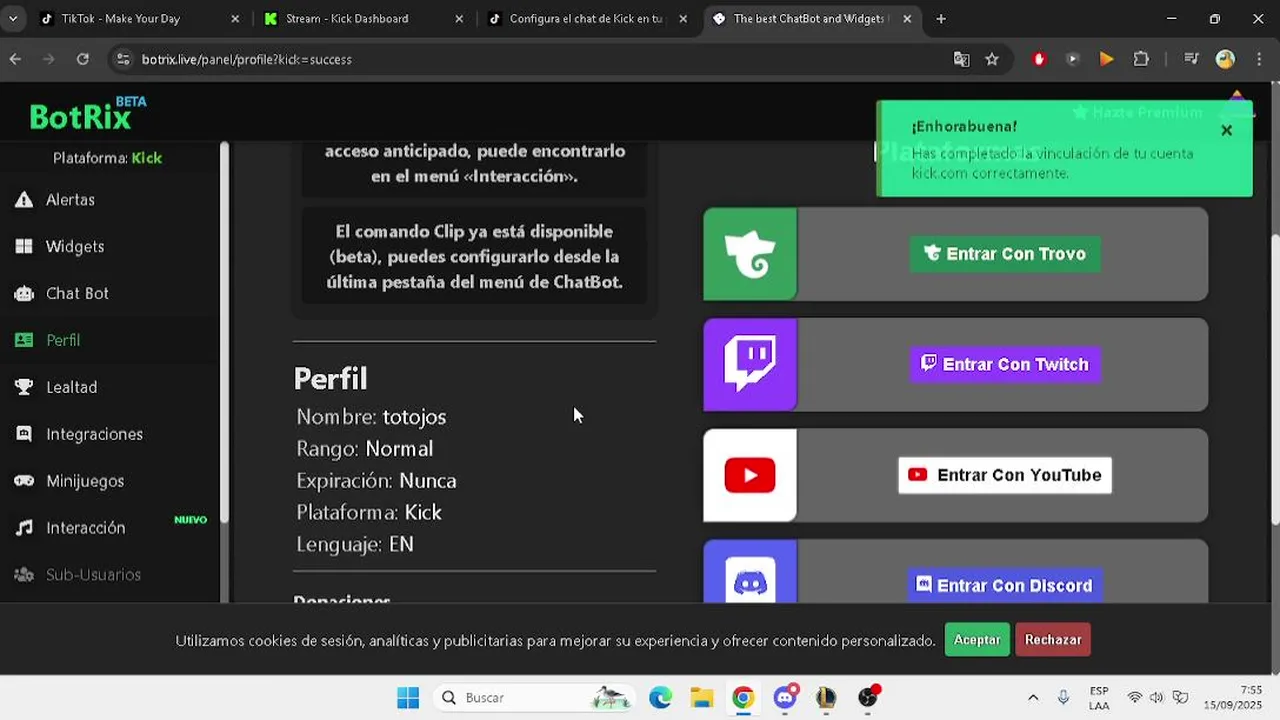Image resolution: width=1280 pixels, height=720 pixels.
Task: Click the page vertical scrollbar
Action: (x=1274, y=380)
